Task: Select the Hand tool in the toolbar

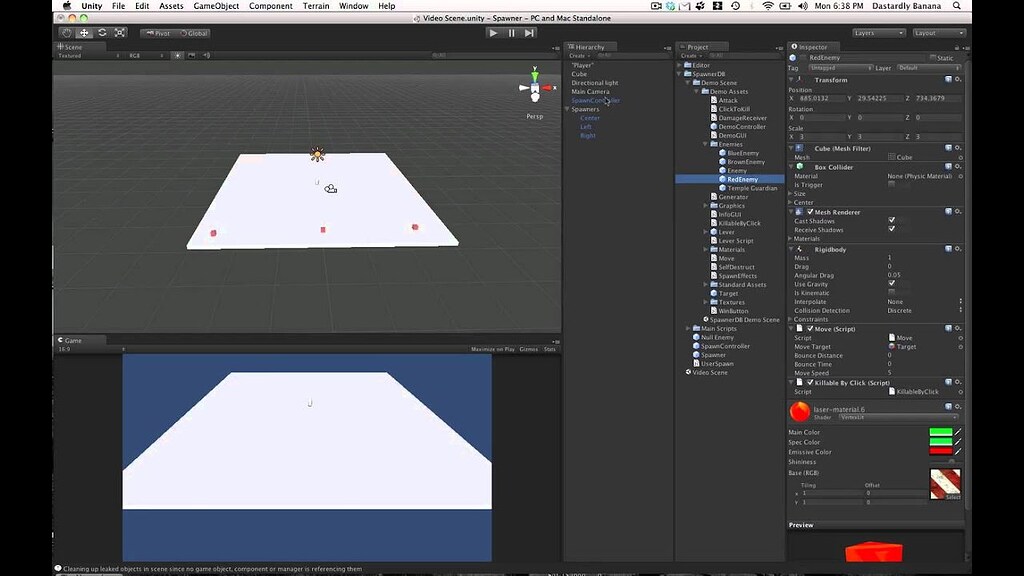Action: click(66, 32)
